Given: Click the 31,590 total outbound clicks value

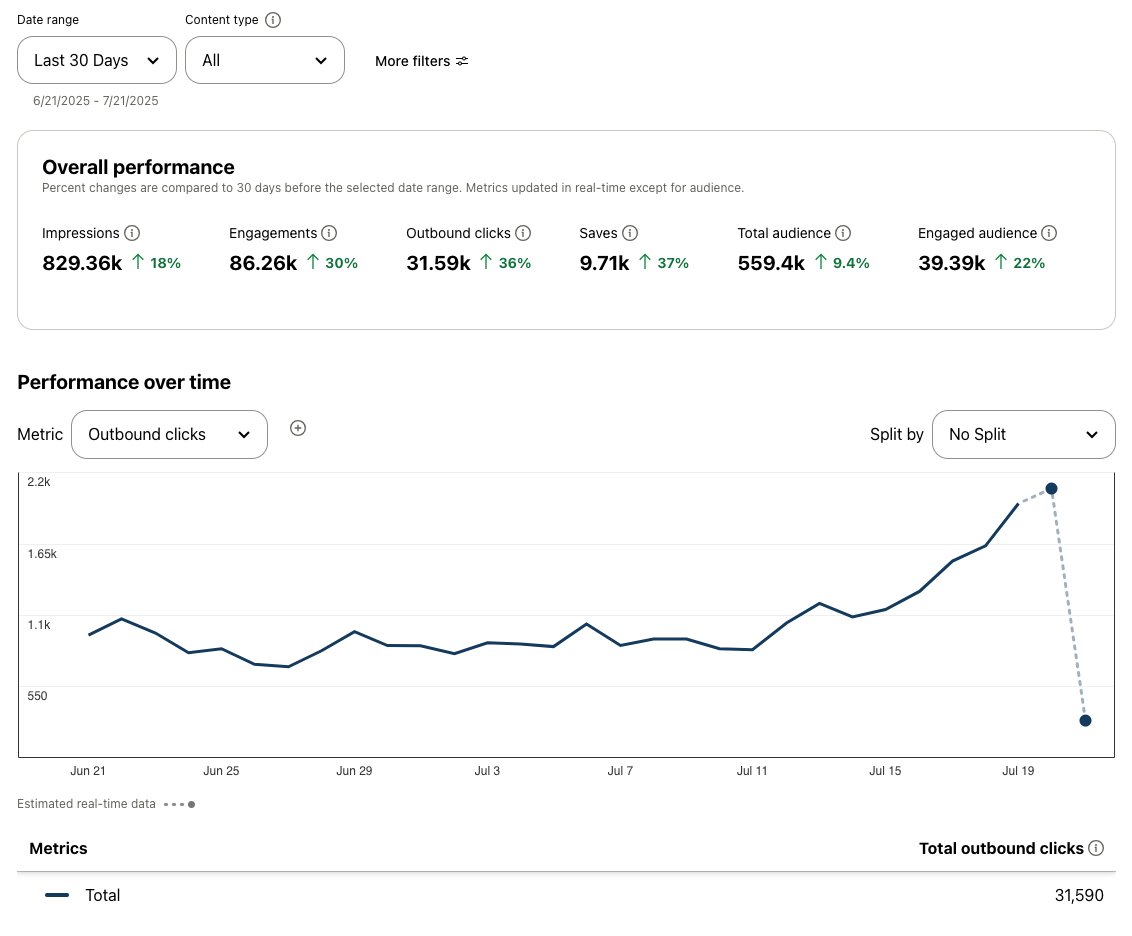Looking at the screenshot, I should [x=1079, y=895].
